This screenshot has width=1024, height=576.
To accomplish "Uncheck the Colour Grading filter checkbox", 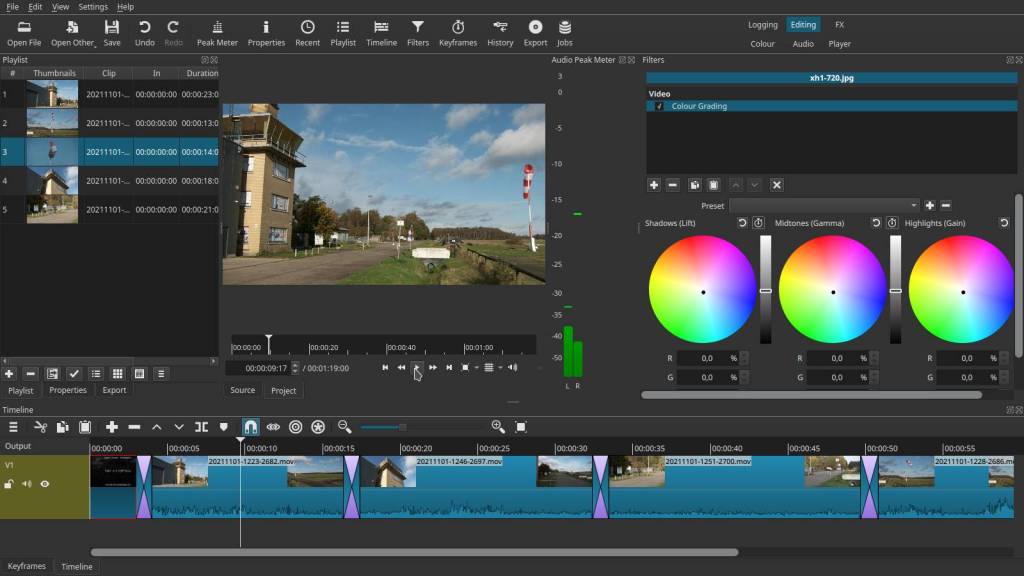I will click(659, 106).
